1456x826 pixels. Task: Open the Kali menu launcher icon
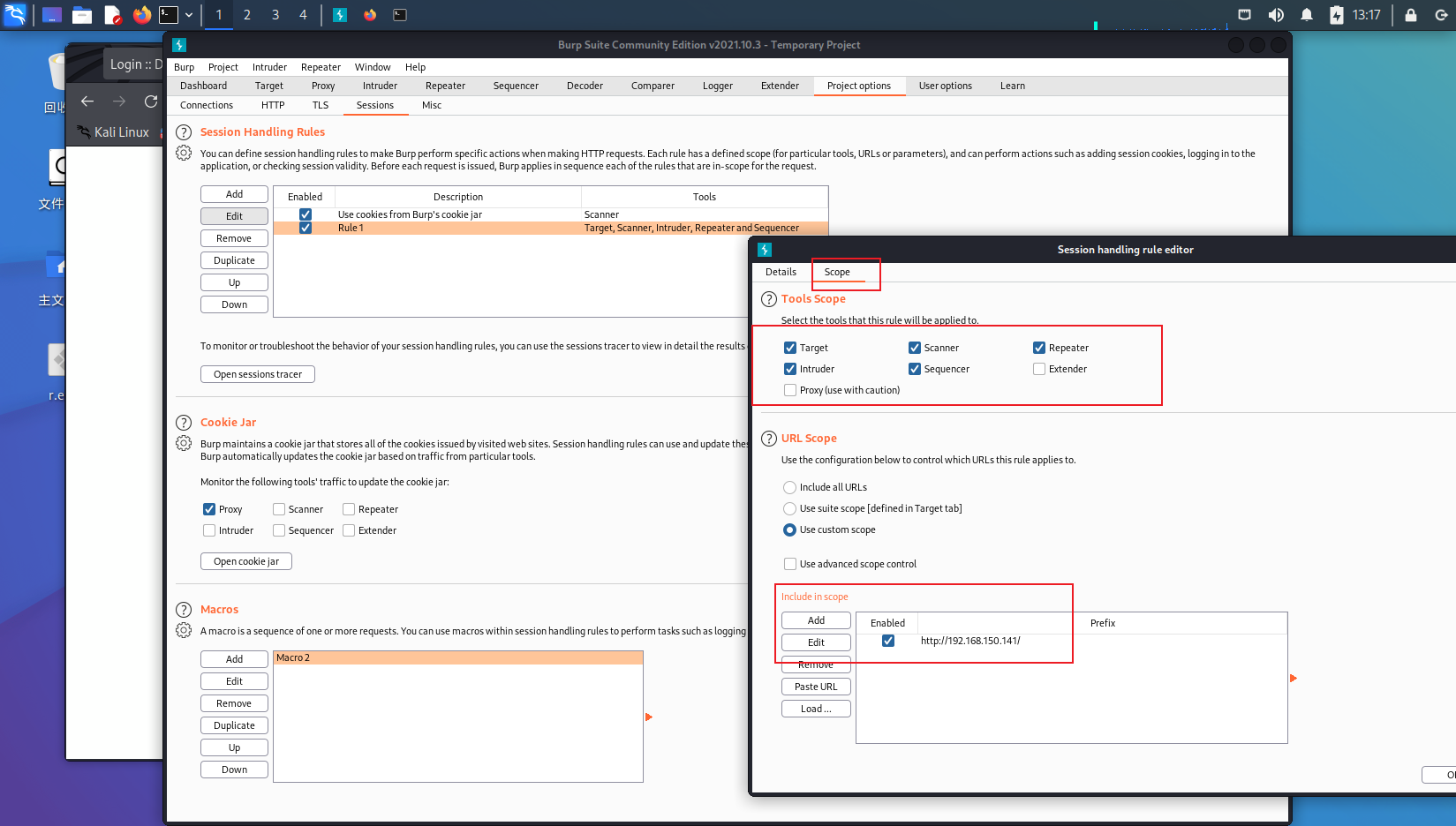point(15,14)
